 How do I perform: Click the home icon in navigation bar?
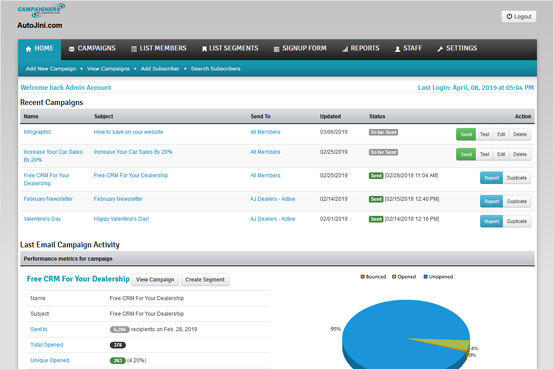click(29, 49)
